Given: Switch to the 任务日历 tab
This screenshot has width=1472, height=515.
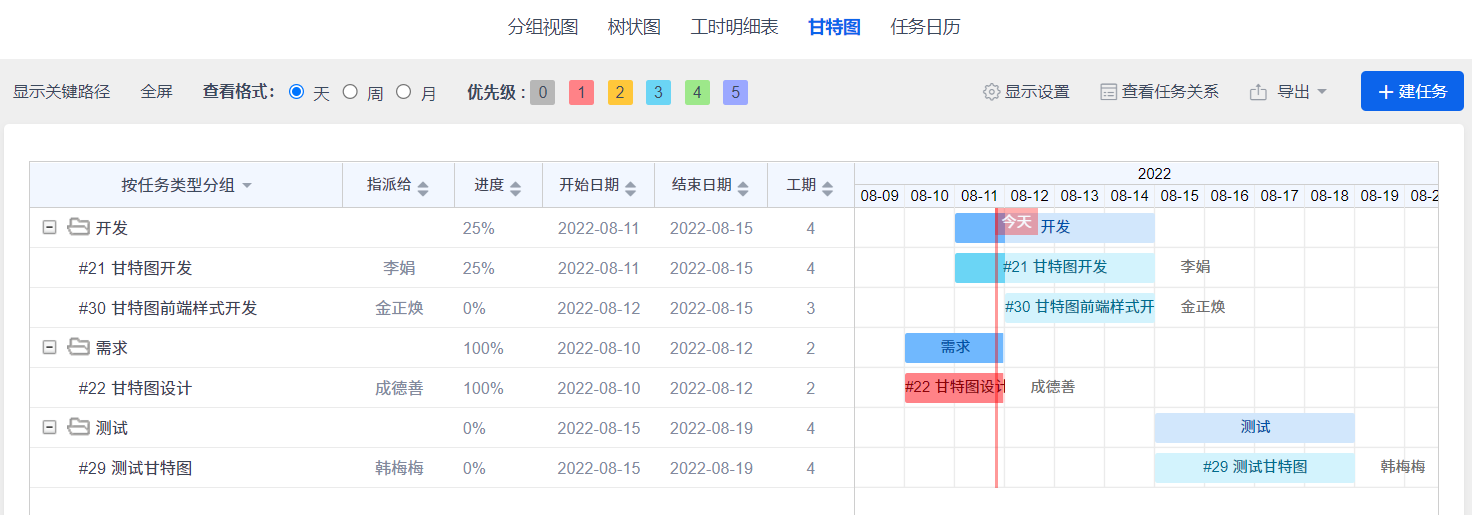Looking at the screenshot, I should (x=925, y=27).
